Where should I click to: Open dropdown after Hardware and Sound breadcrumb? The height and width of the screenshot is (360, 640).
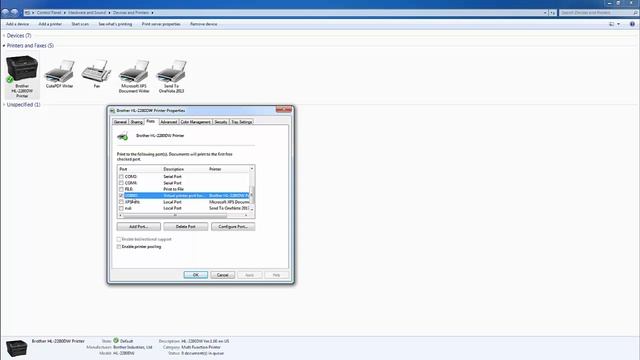point(109,13)
